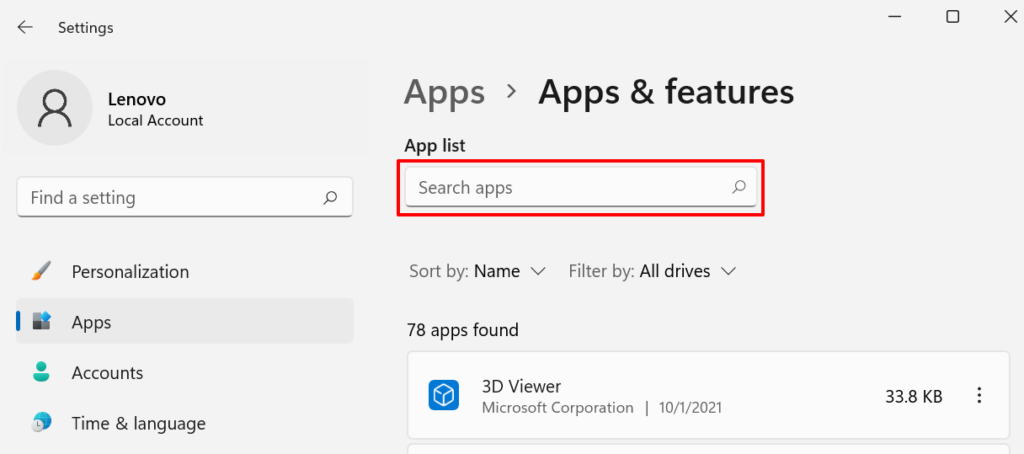Viewport: 1024px width, 454px height.
Task: Navigate to Apps in the breadcrumb
Action: point(444,92)
